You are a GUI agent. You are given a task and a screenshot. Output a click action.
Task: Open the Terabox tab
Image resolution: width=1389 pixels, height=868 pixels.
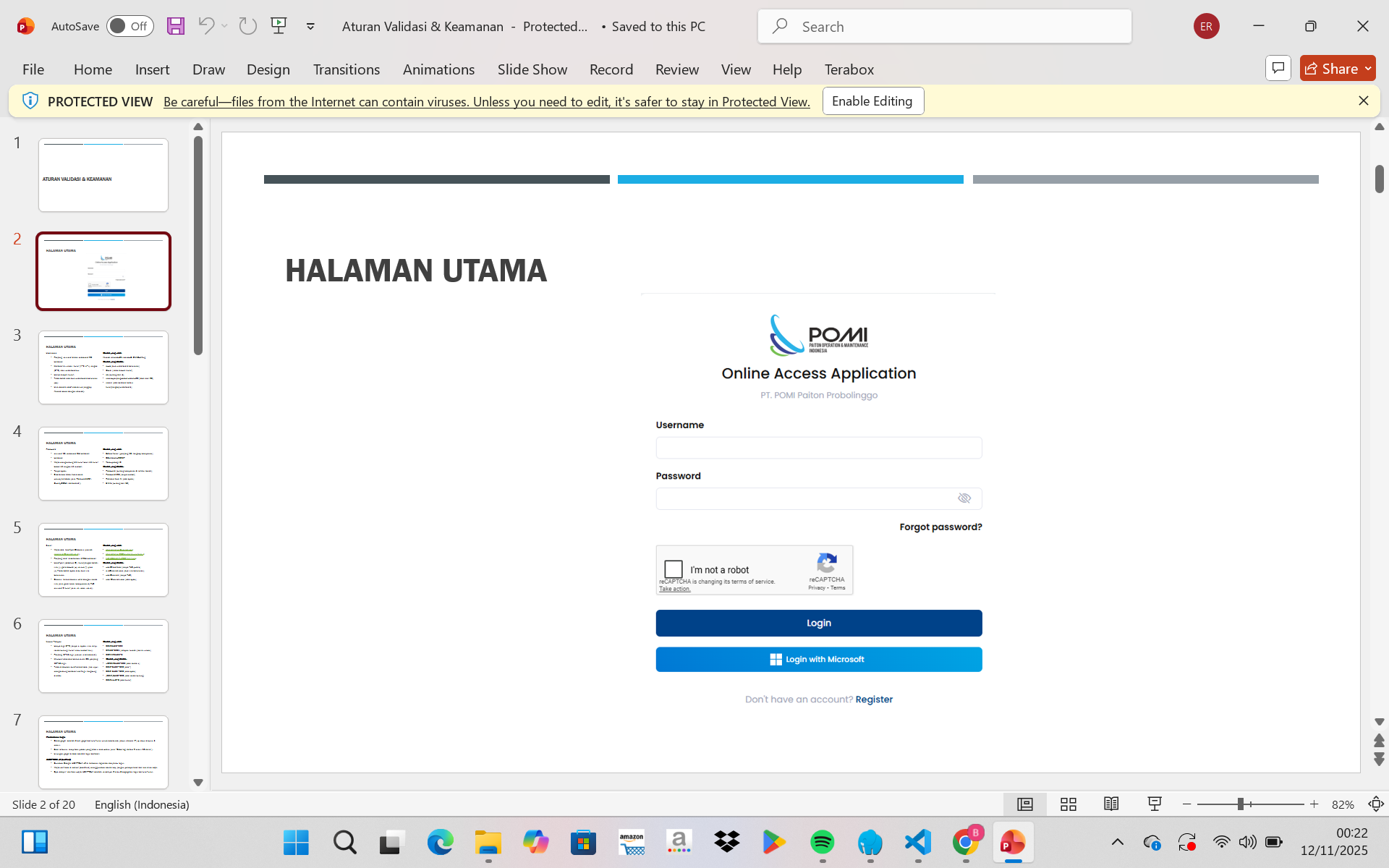849,69
